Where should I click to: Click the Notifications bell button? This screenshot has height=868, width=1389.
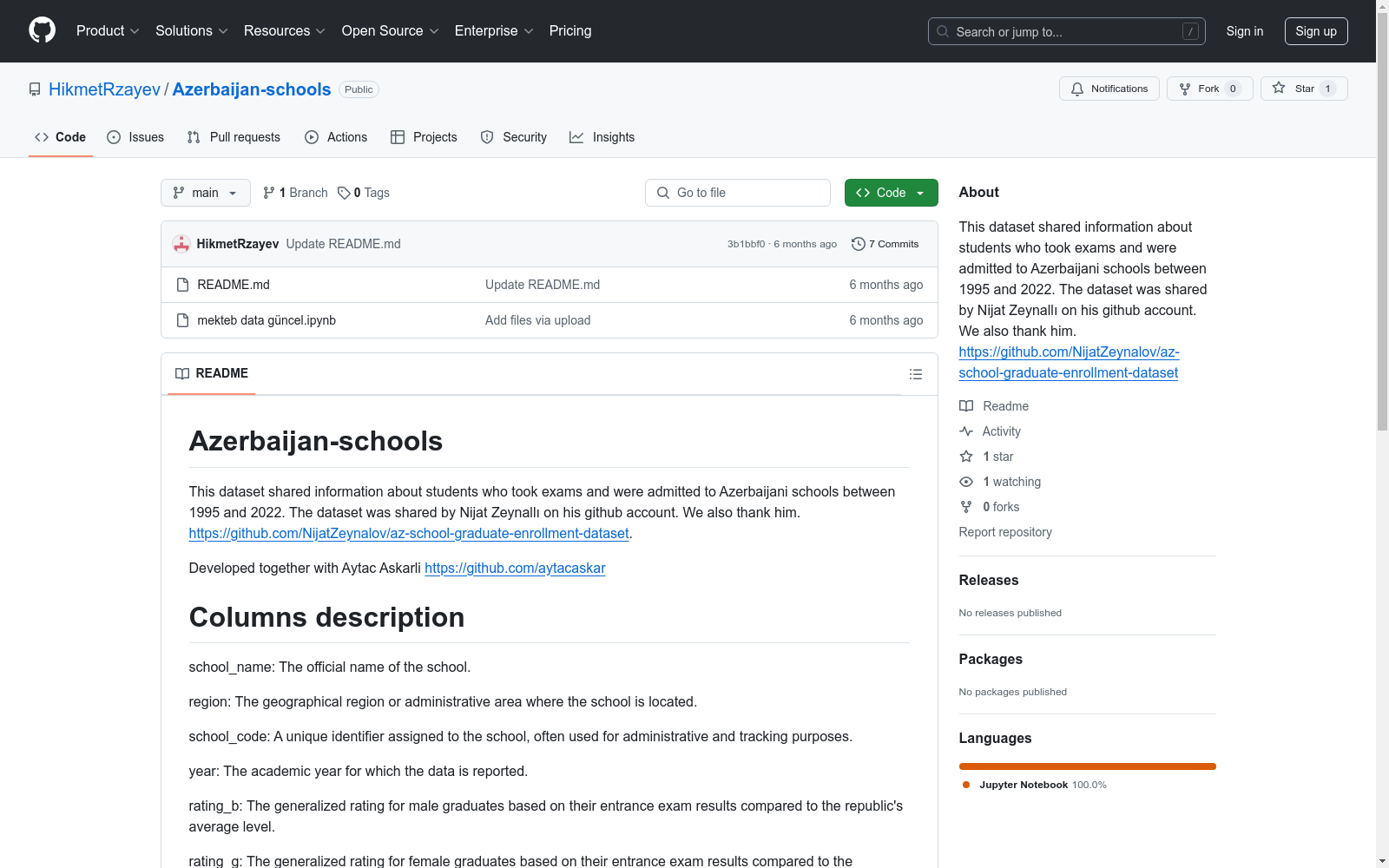click(x=1109, y=89)
